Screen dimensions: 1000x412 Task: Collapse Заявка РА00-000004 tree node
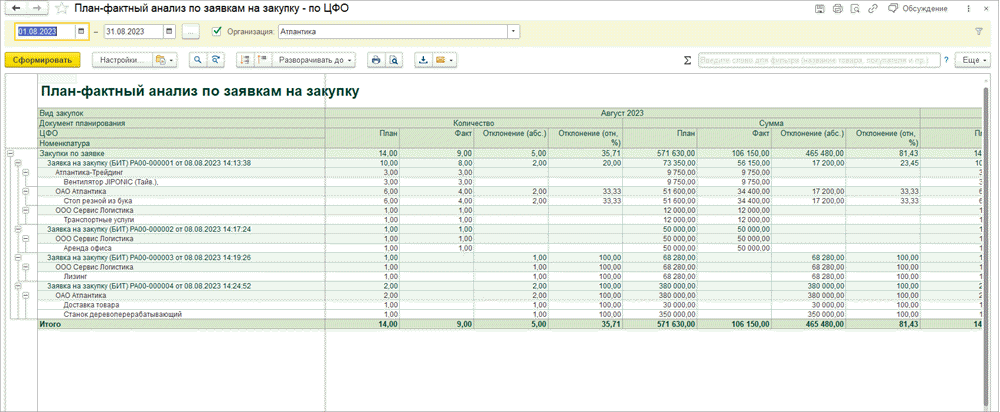pyautogui.click(x=18, y=286)
